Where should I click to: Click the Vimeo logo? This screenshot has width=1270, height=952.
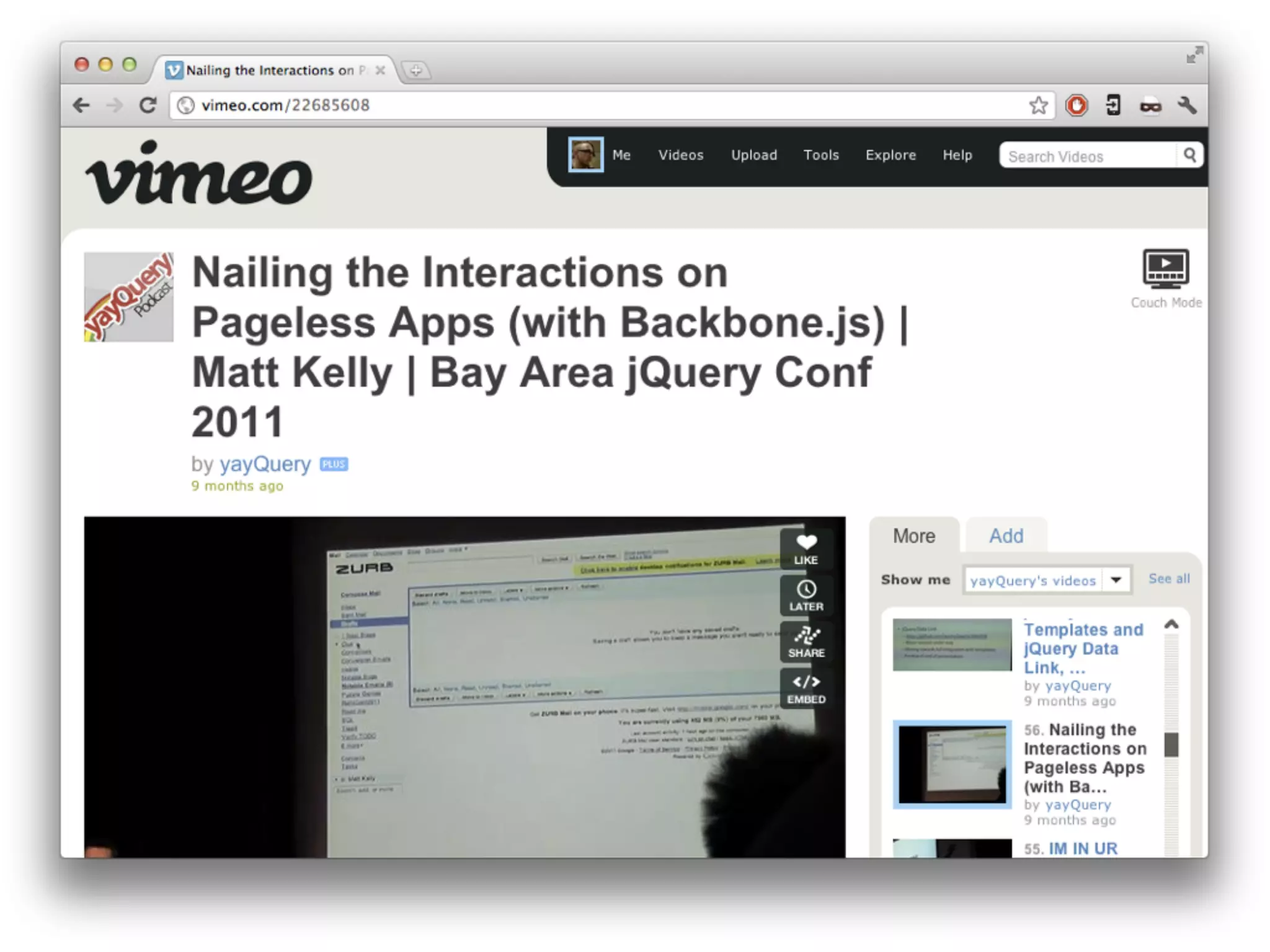(x=198, y=173)
